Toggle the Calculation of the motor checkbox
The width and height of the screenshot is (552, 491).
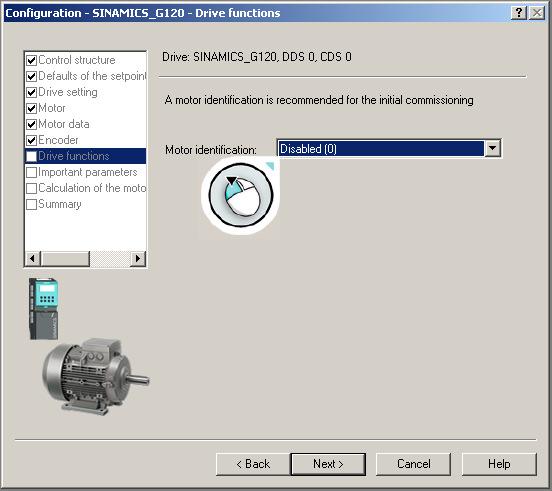click(x=32, y=188)
